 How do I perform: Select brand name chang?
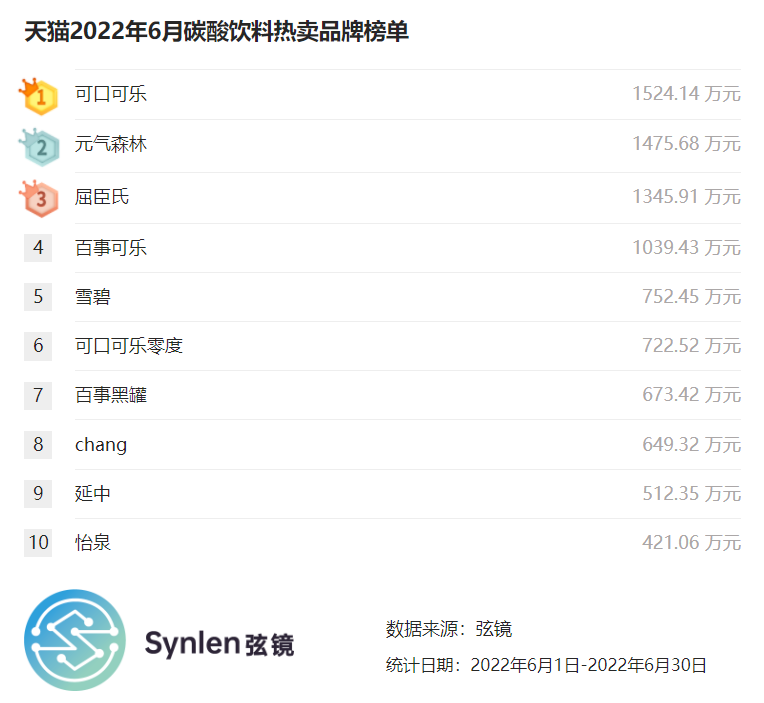coord(101,445)
